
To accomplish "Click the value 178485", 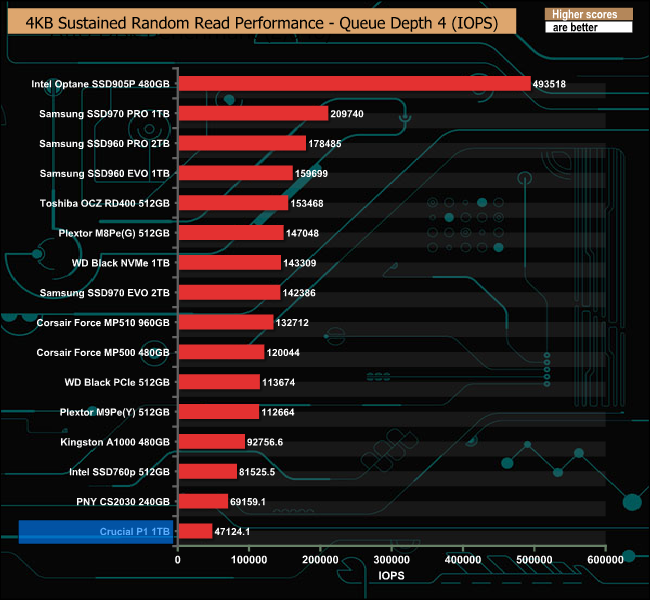I will point(325,144).
